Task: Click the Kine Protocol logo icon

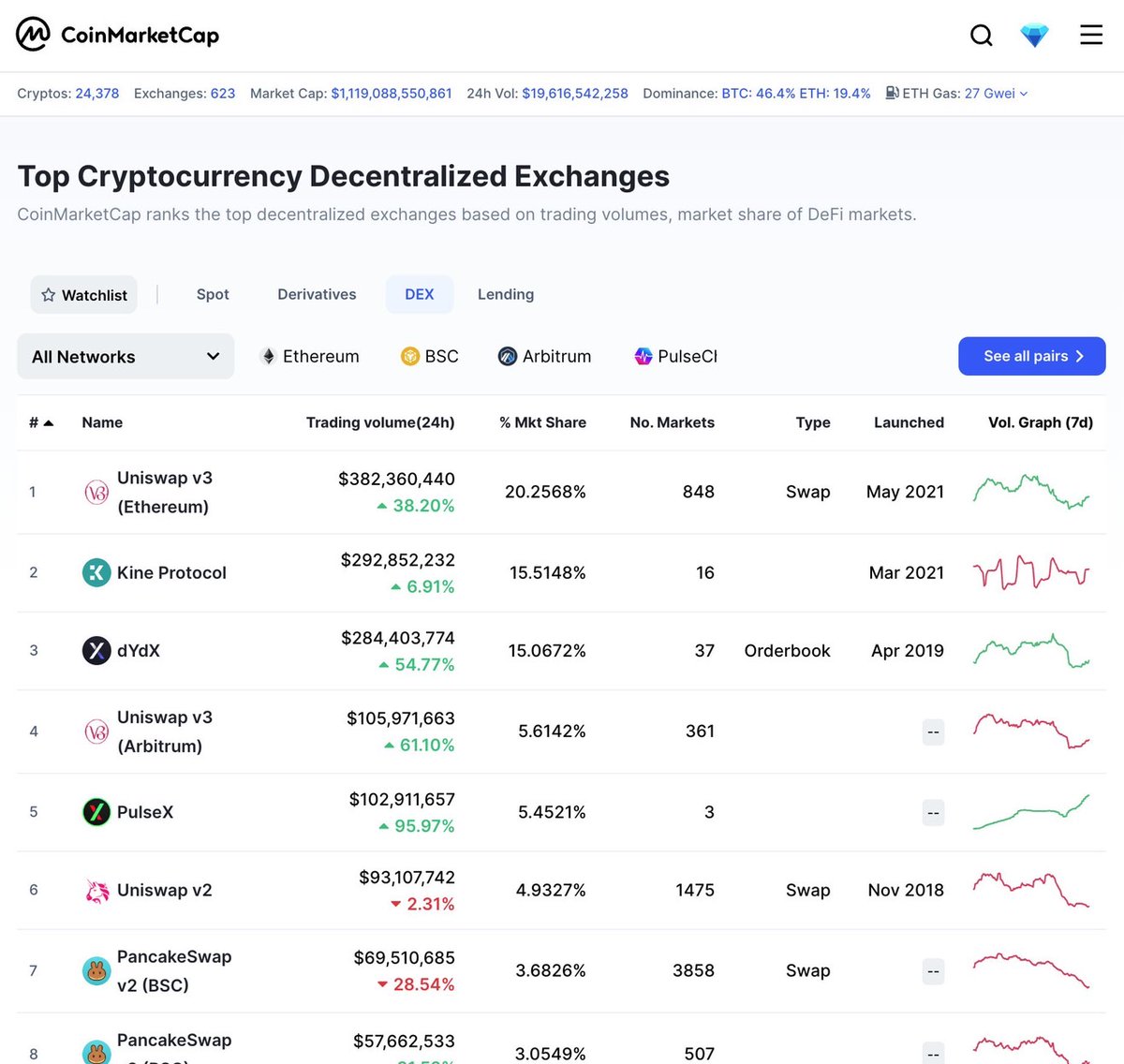Action: click(96, 572)
